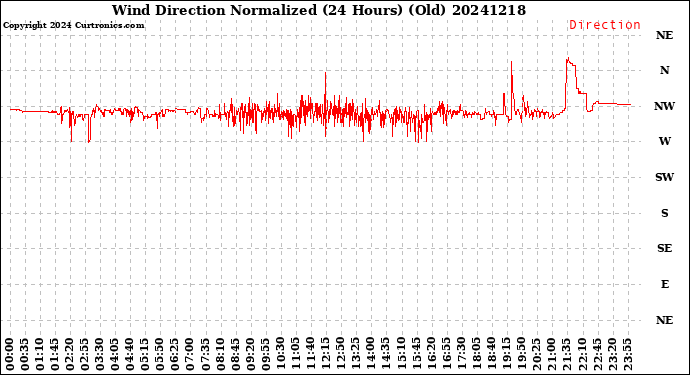The width and height of the screenshot is (690, 375).
Task: Click the 08:10 time axis label
Action: [x=220, y=355]
